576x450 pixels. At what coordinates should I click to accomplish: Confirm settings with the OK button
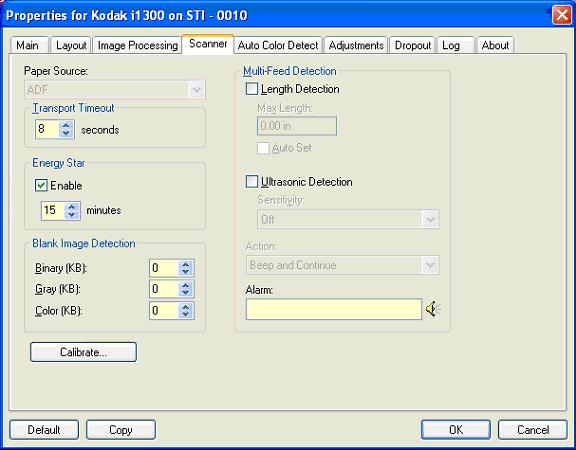pyautogui.click(x=456, y=430)
